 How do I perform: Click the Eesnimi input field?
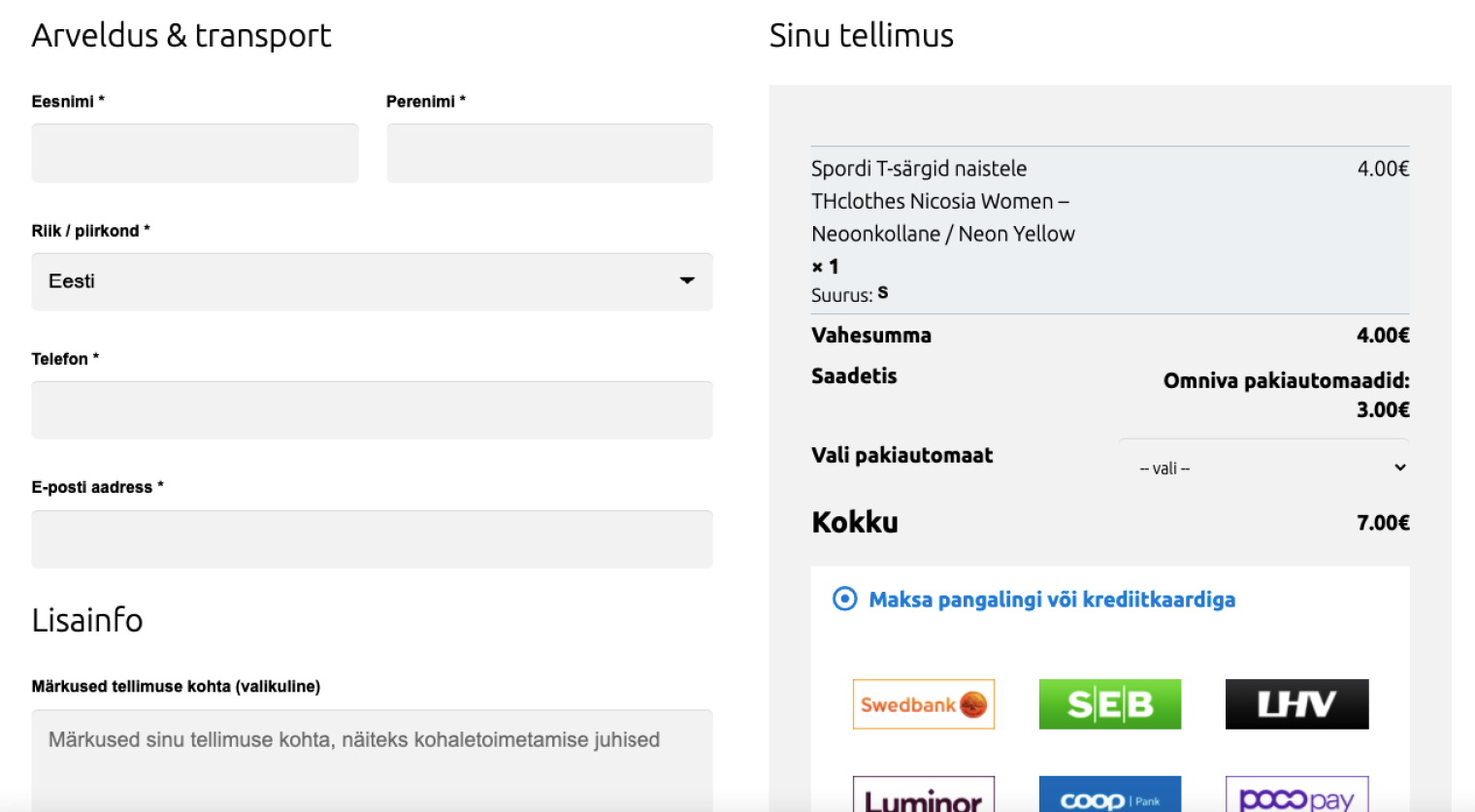tap(194, 152)
